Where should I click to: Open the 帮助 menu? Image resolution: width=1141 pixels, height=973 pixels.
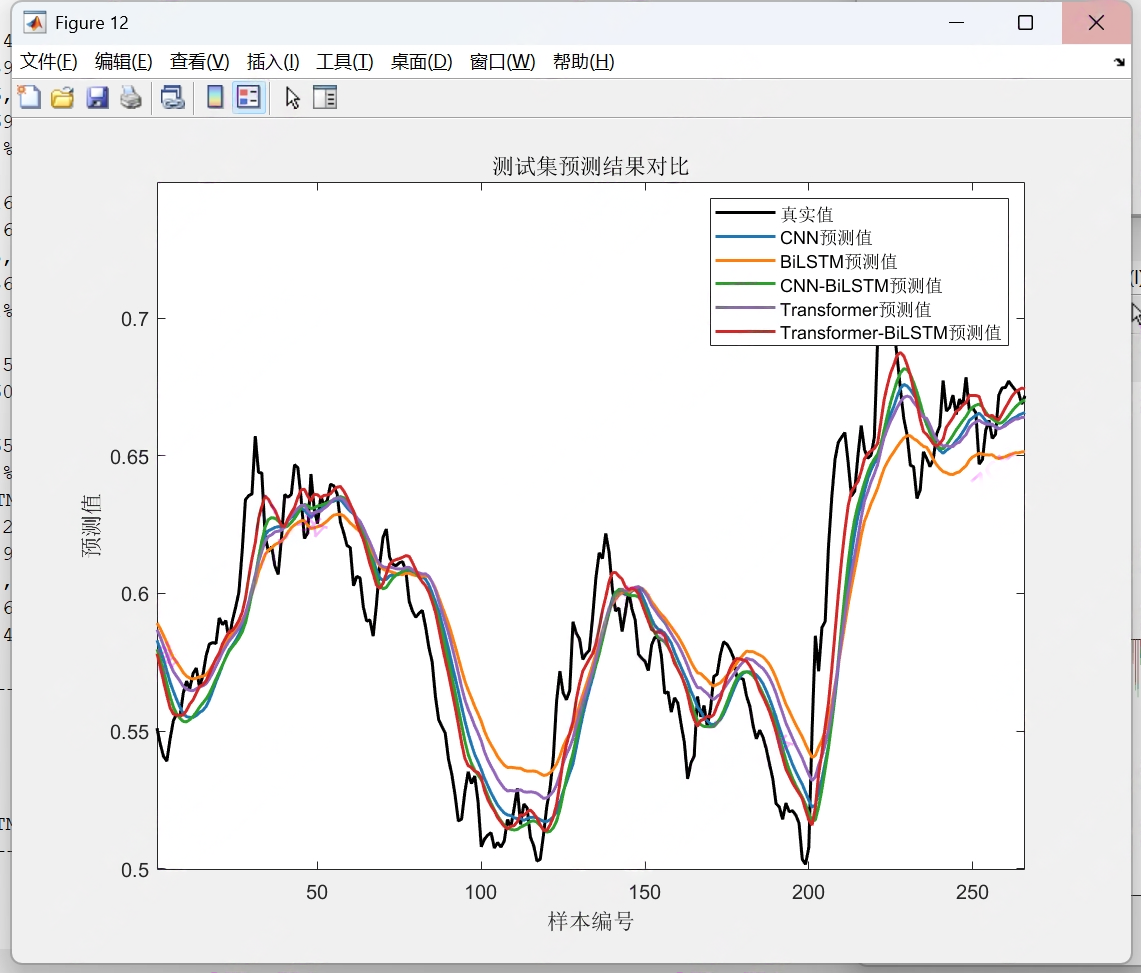(x=583, y=61)
